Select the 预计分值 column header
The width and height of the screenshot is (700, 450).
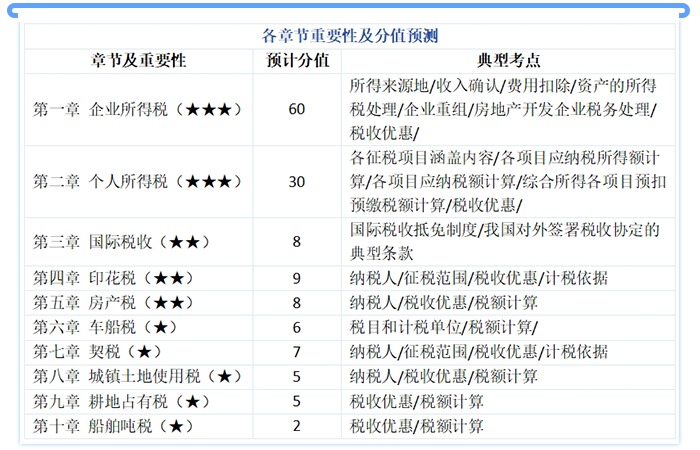coord(297,60)
